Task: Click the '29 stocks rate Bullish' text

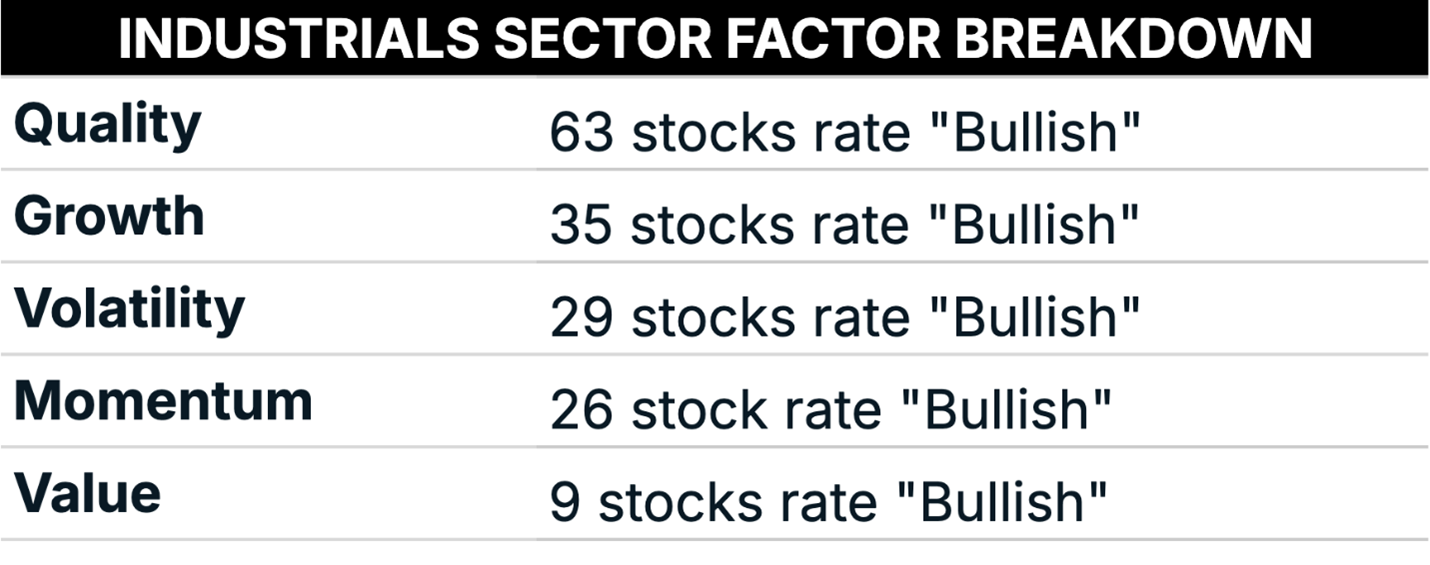Action: (x=846, y=317)
